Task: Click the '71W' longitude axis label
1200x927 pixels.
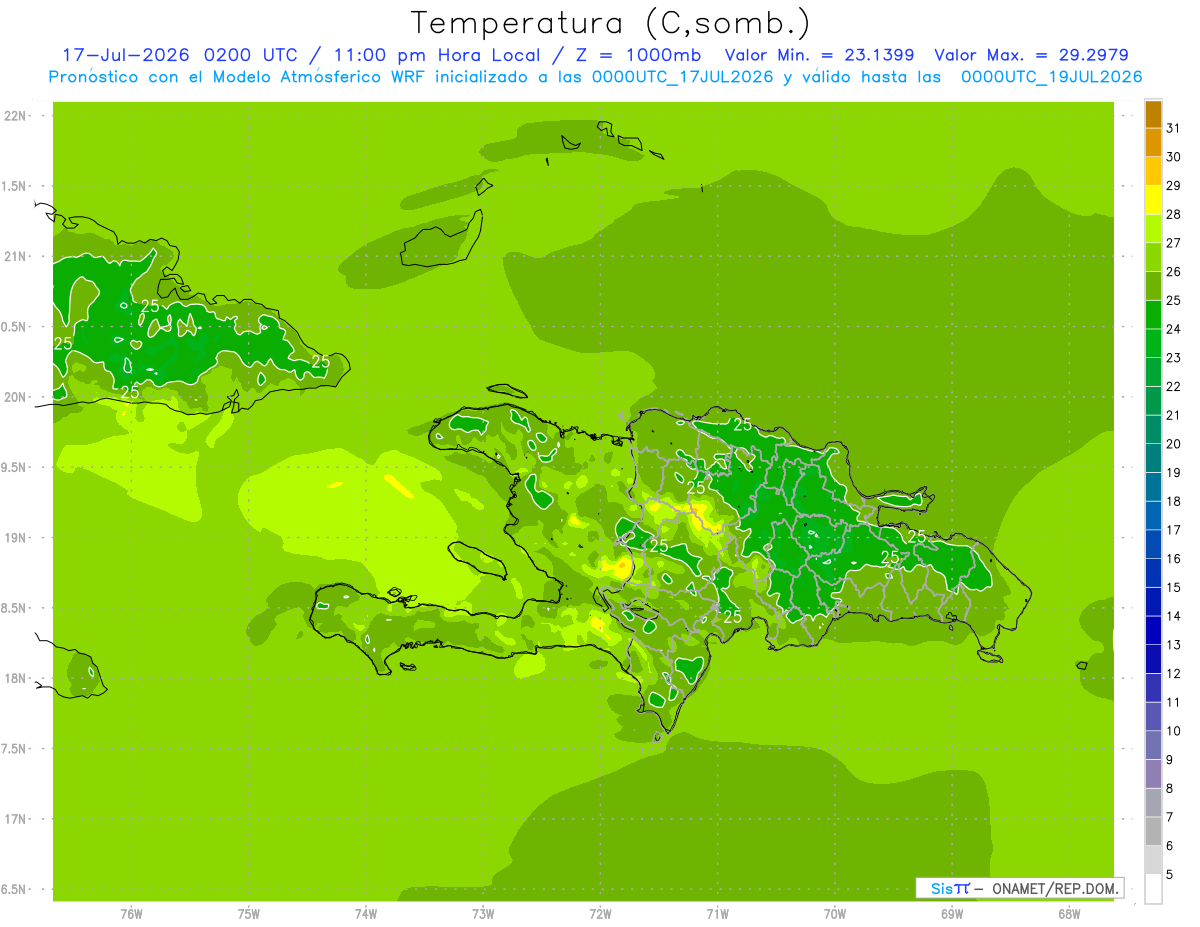Action: coord(717,914)
